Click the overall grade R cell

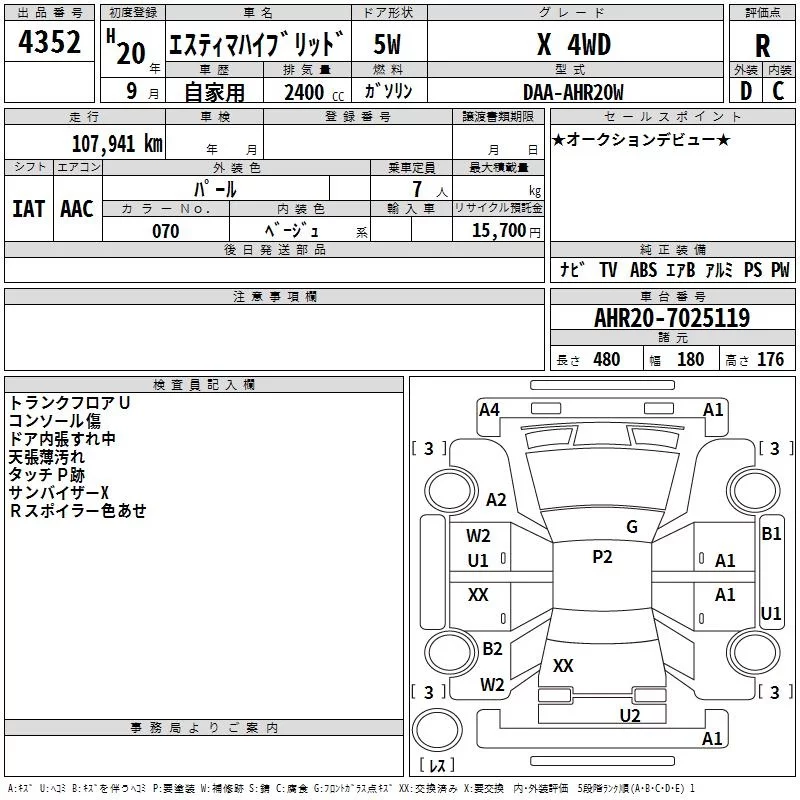[762, 46]
